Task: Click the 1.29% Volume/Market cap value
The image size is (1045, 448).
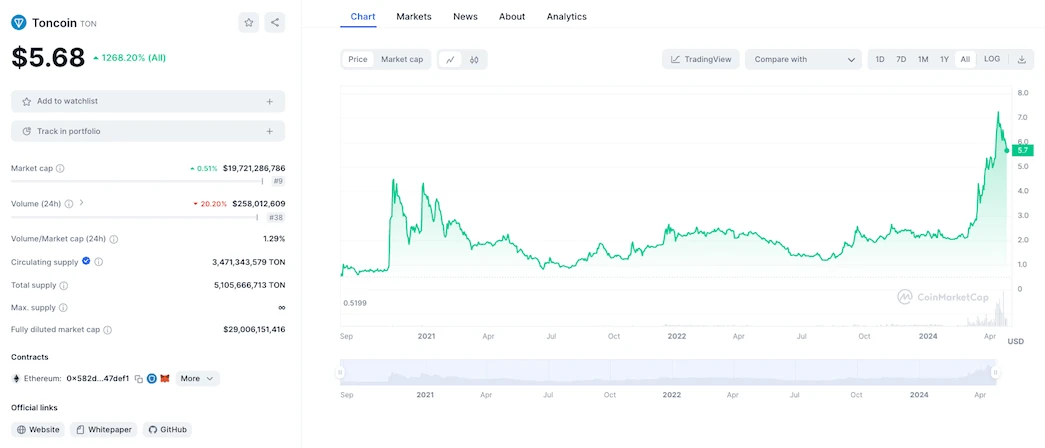Action: pyautogui.click(x=274, y=239)
